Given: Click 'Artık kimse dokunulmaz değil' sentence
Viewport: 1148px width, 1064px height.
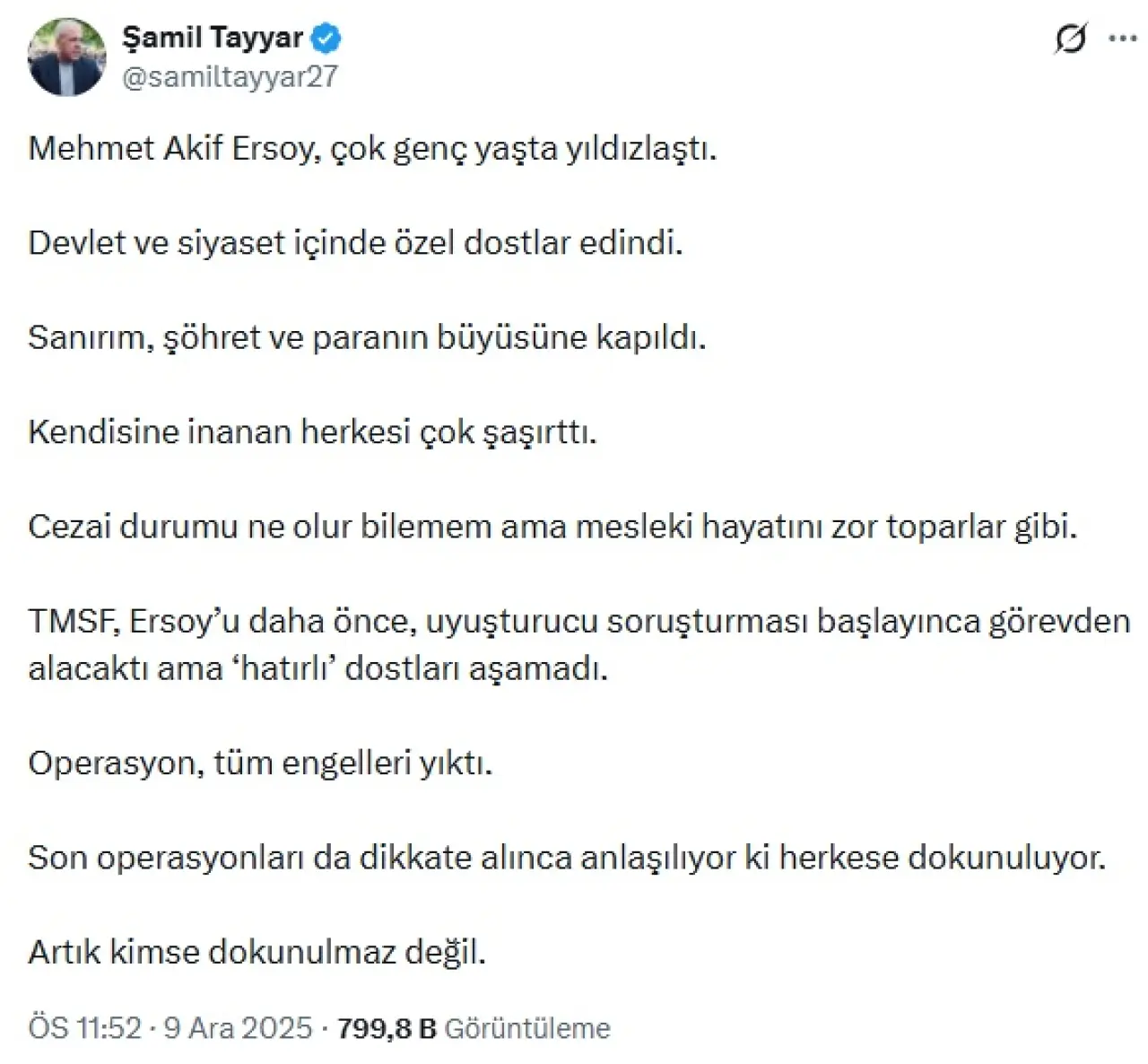Looking at the screenshot, I should (257, 951).
